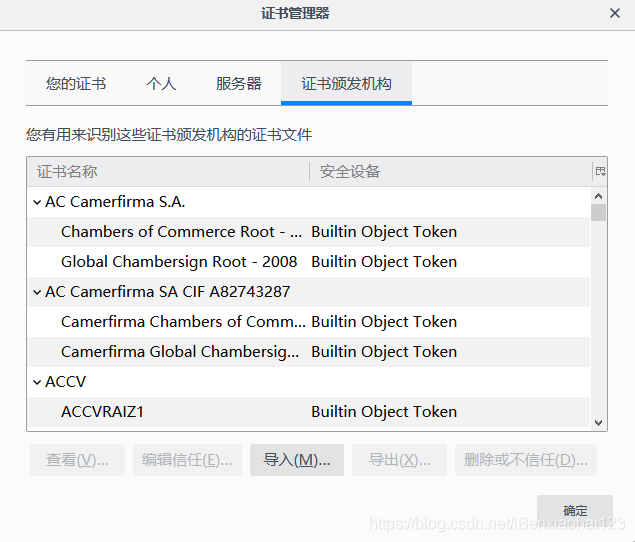Viewport: 635px width, 542px height.
Task: Switch to the 您的证书 tab
Action: coord(76,83)
